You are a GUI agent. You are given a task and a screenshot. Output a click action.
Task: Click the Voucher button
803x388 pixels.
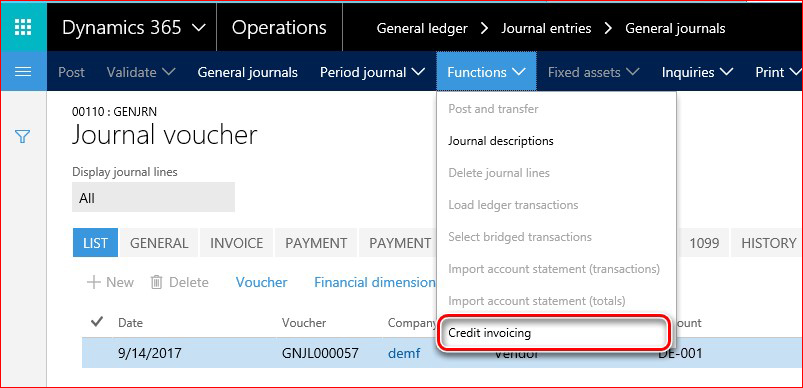(261, 282)
